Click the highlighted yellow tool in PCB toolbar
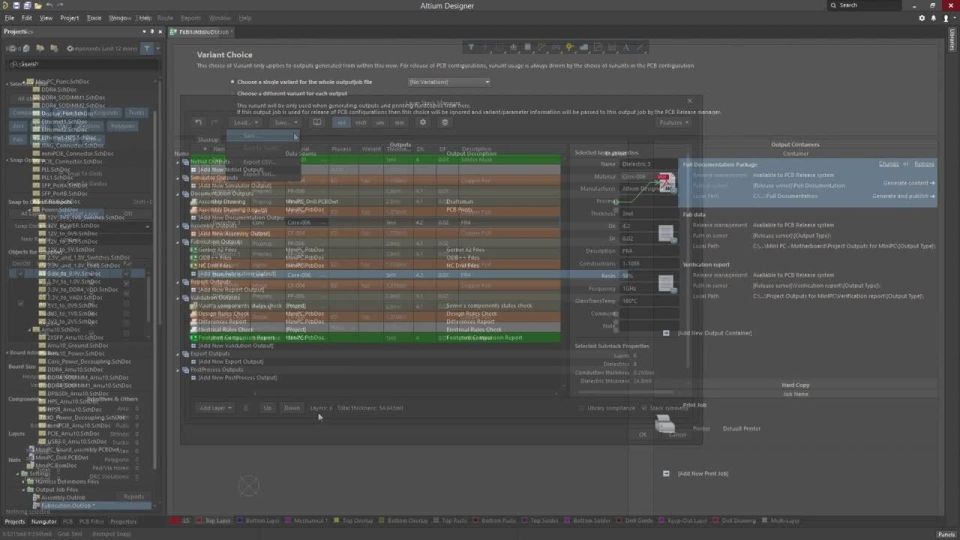The height and width of the screenshot is (540, 960). pos(570,47)
